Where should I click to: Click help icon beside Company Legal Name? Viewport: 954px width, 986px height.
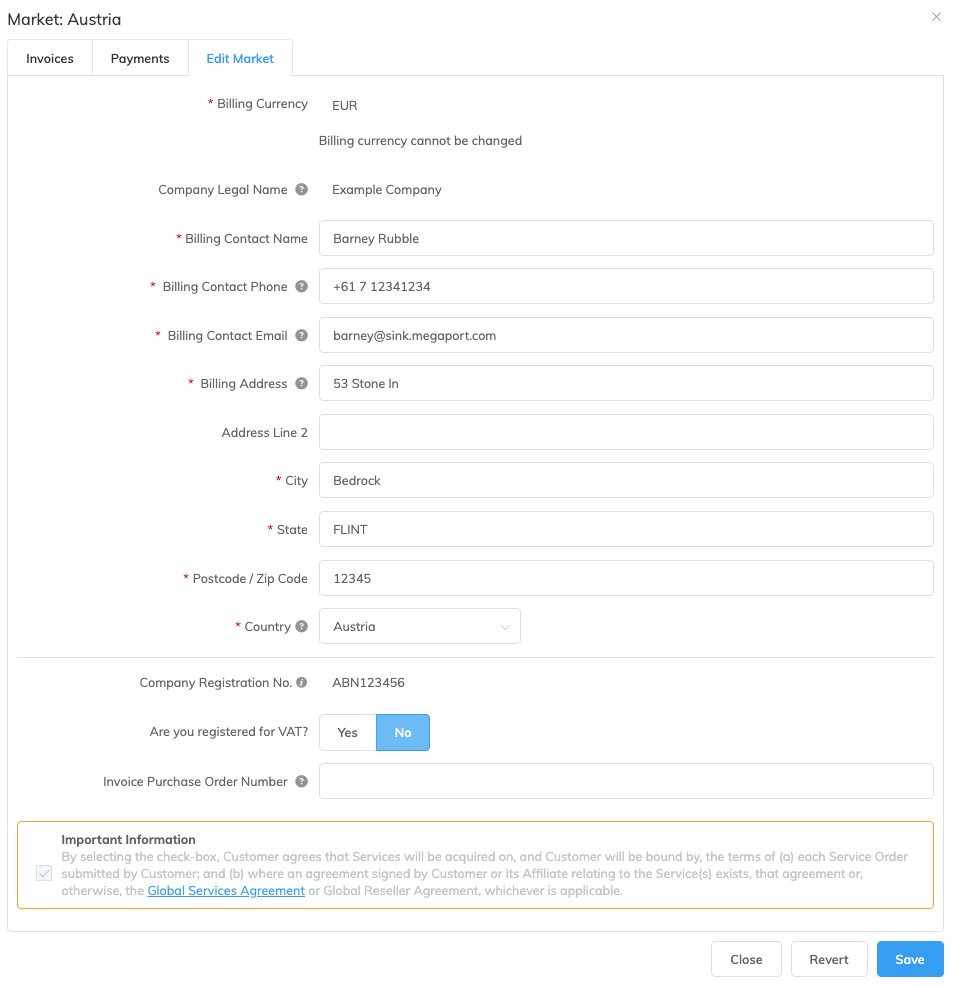pos(301,190)
